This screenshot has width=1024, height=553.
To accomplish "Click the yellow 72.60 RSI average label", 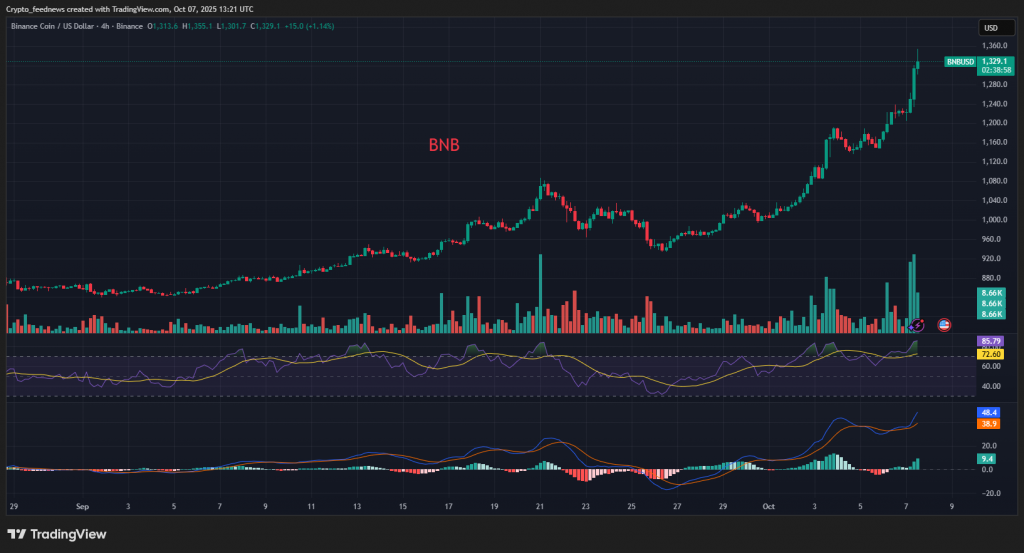I will (x=990, y=354).
